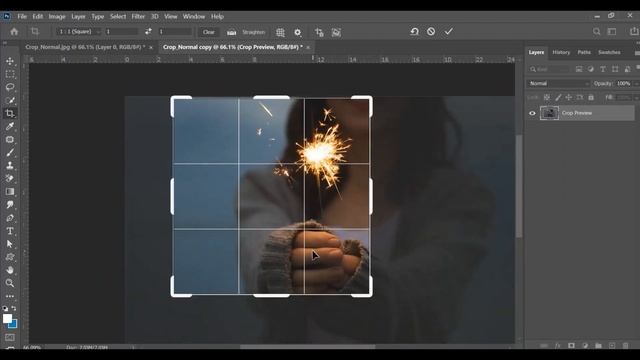Select the Move tool
Screen dimensions: 640x360
coord(10,61)
